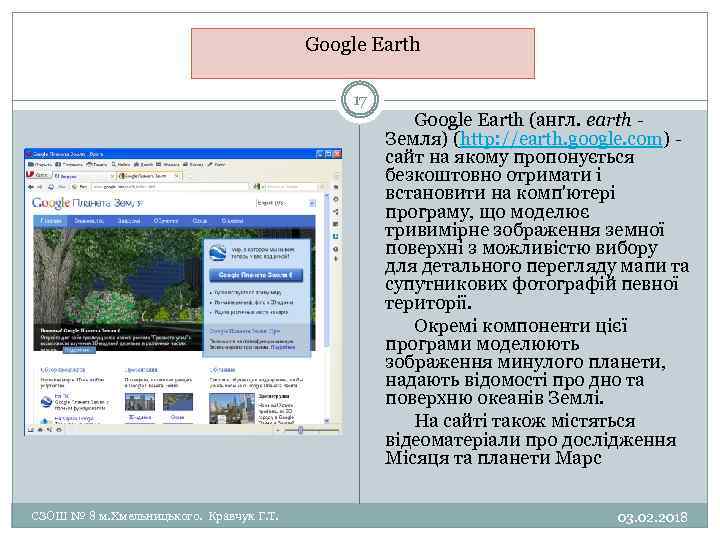Click the blue 'Подробнее' button on the banner
Screen dimensions: 720x540
[x=79, y=350]
